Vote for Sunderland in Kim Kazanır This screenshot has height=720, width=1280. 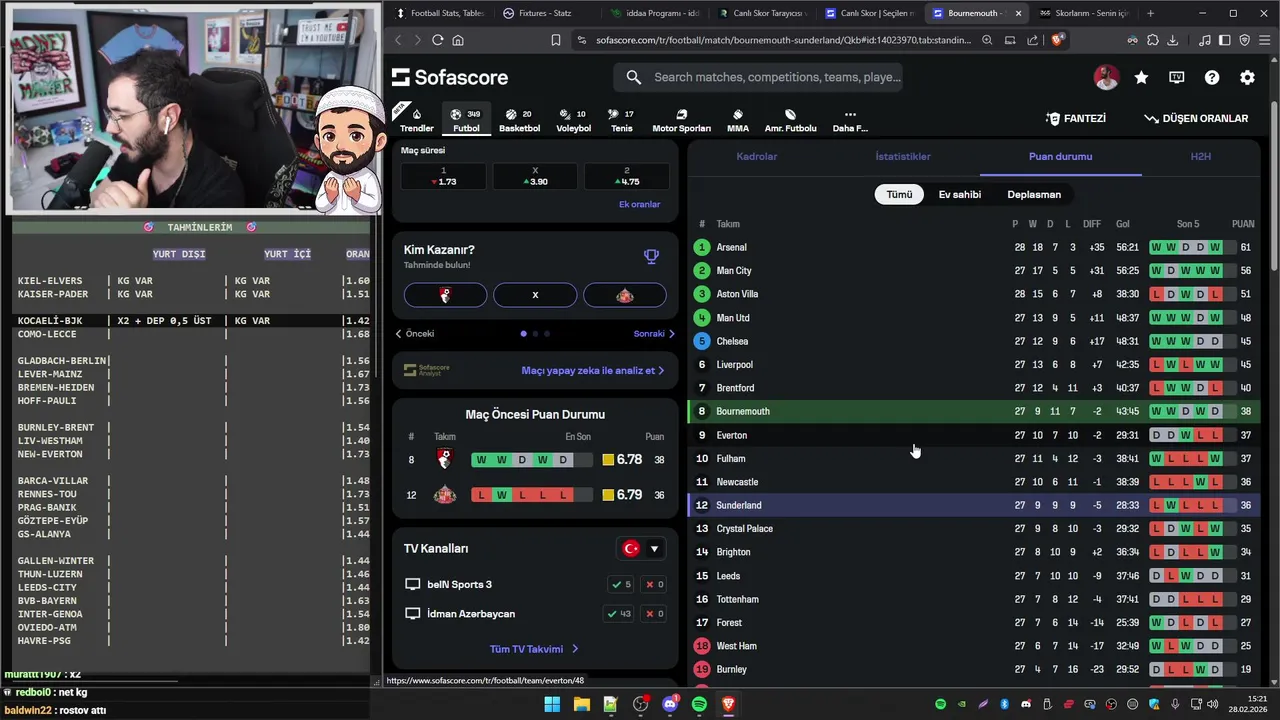(x=625, y=295)
